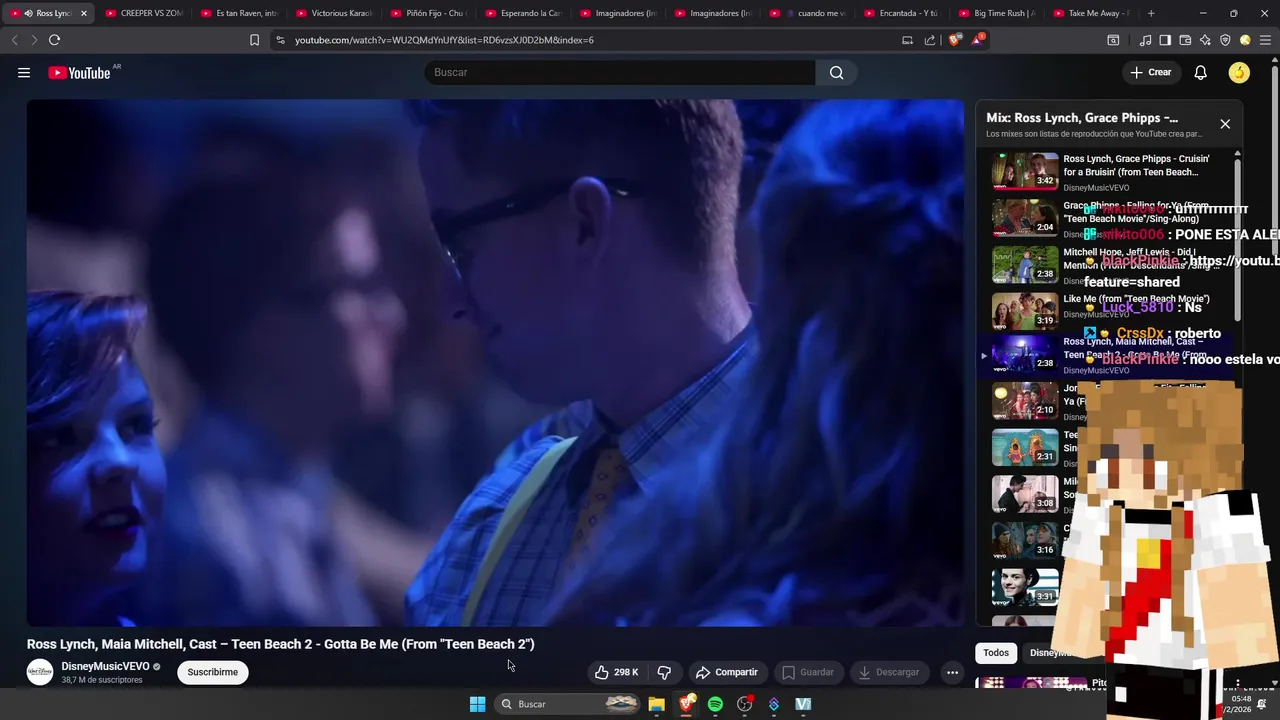The image size is (1280, 720).
Task: Go back in browser history
Action: [x=14, y=40]
